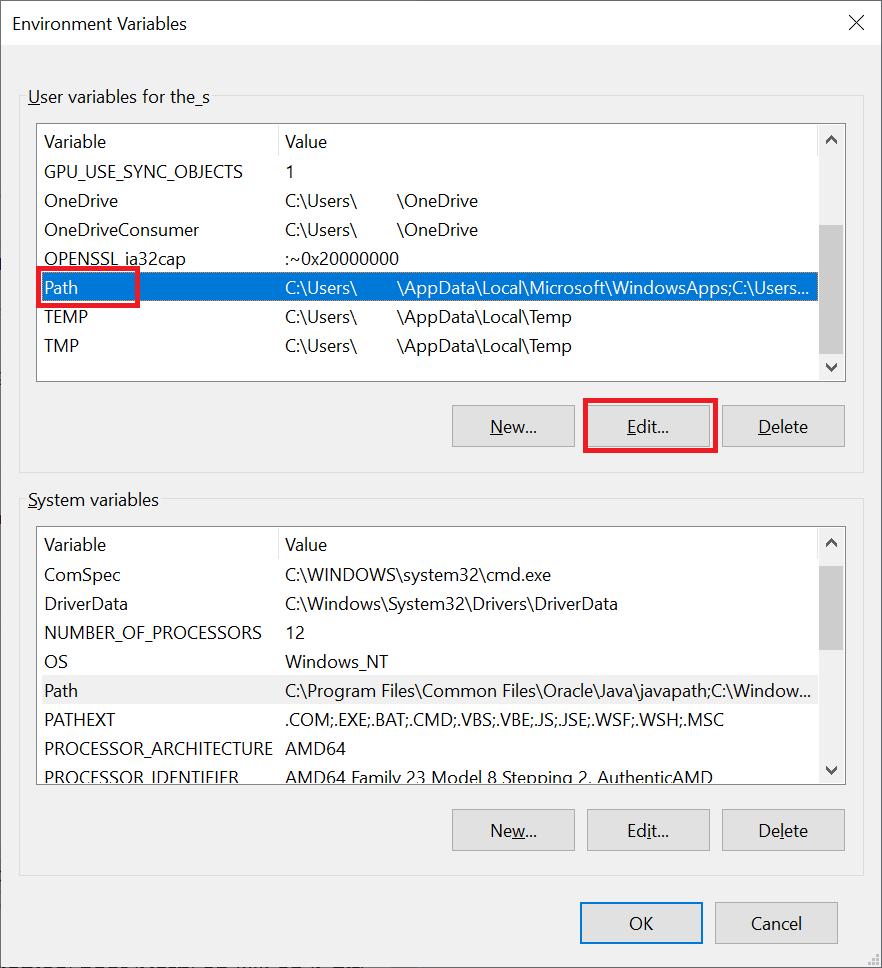This screenshot has height=968, width=882.
Task: Click System variables scrollbar thumb
Action: pyautogui.click(x=831, y=608)
